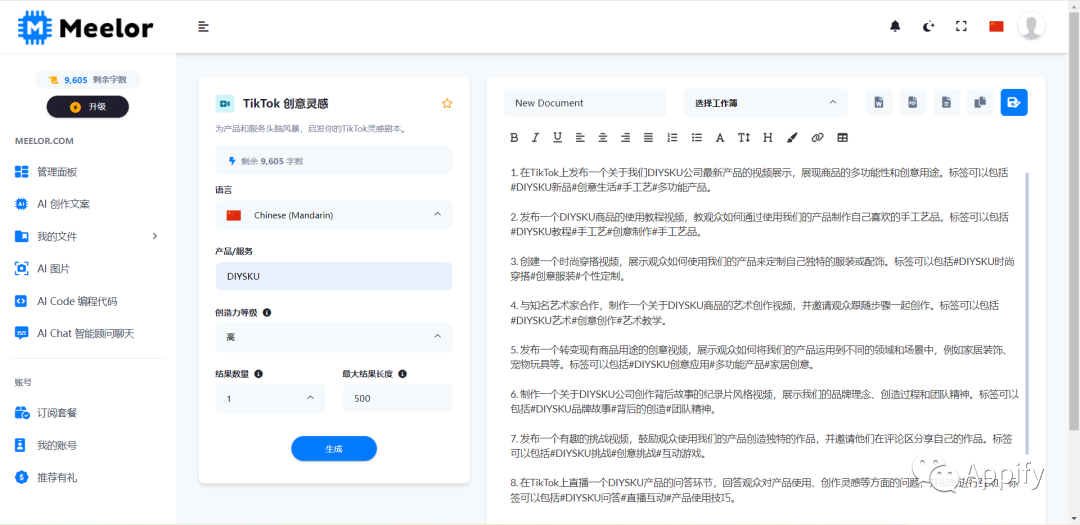Click idea 6 text about 纪录片风格视频

pyautogui.click(x=765, y=402)
